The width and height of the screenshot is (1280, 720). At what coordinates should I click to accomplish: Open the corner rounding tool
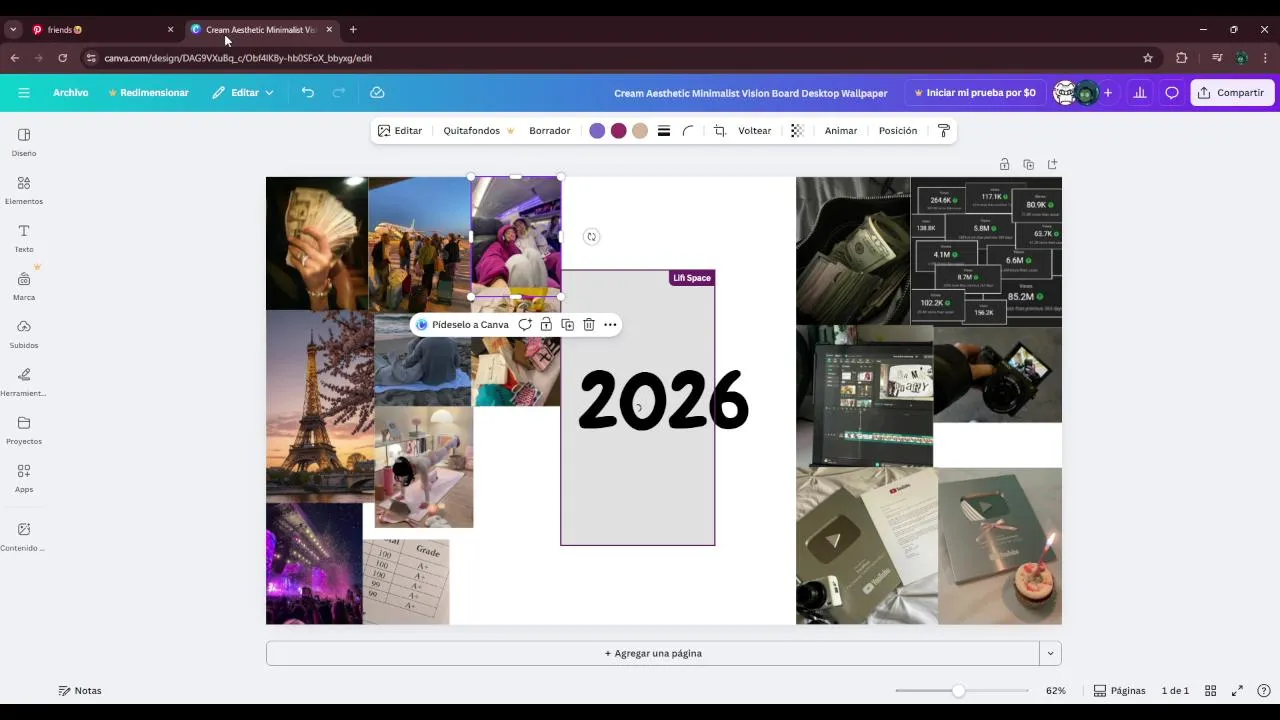[x=688, y=131]
